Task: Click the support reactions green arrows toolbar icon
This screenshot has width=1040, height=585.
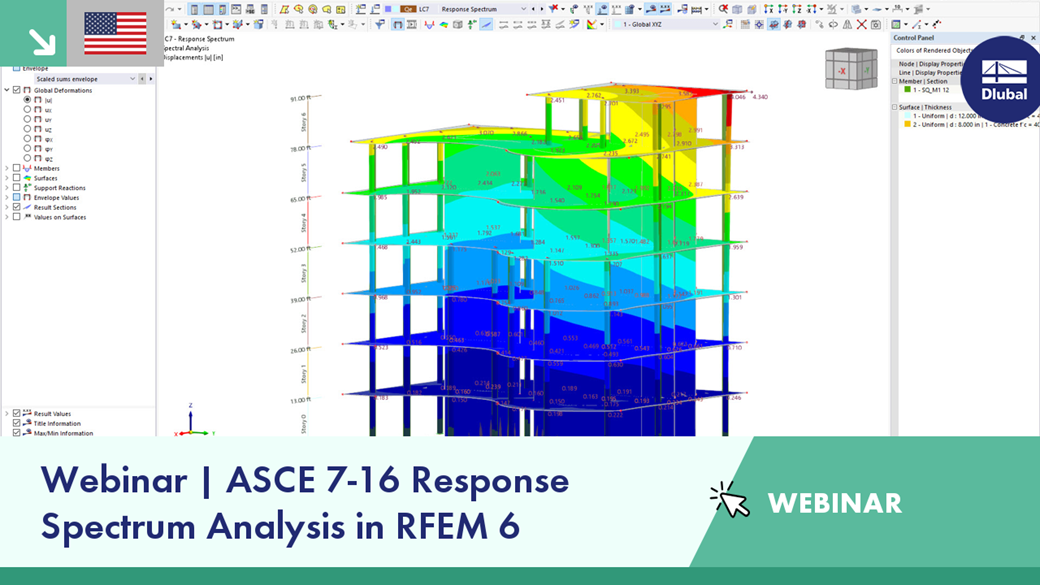Action: (472, 25)
